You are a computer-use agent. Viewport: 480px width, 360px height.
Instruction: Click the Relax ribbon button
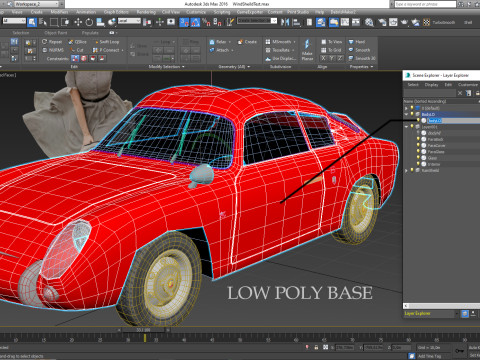tap(218, 42)
